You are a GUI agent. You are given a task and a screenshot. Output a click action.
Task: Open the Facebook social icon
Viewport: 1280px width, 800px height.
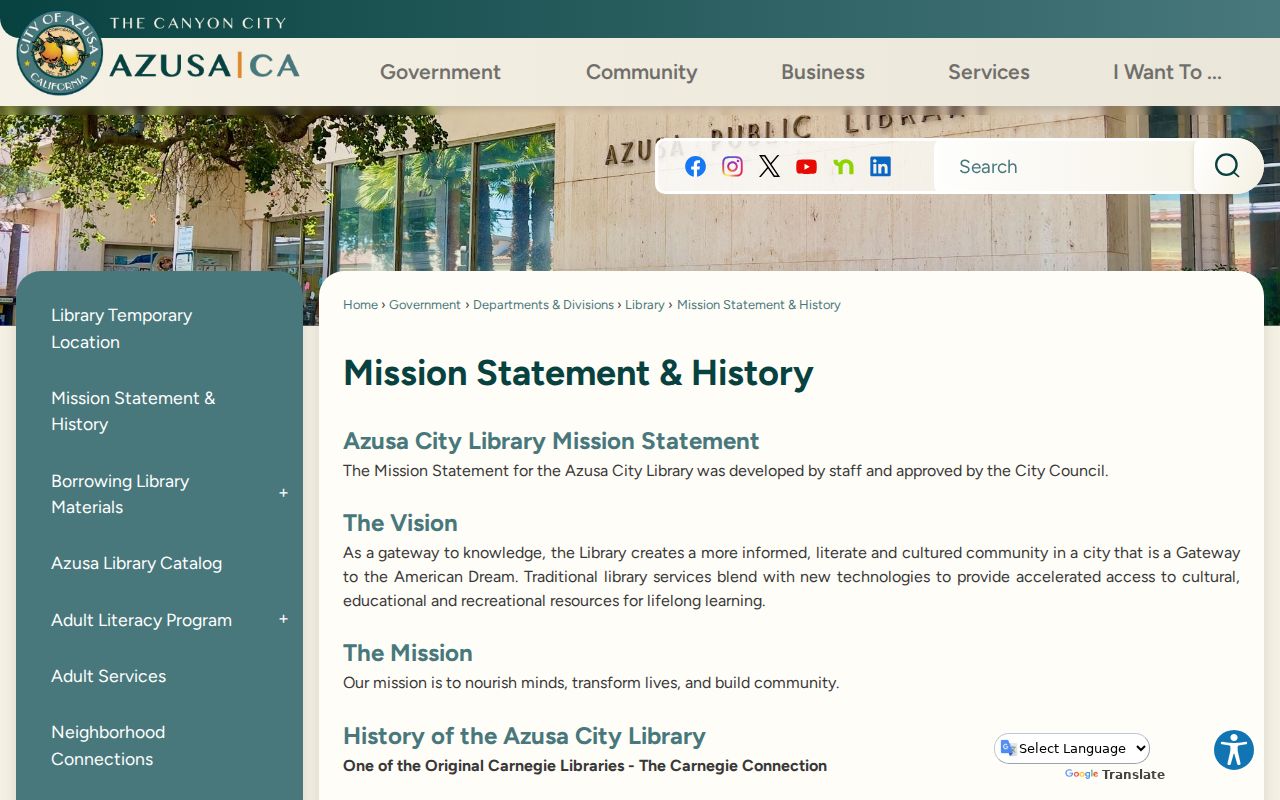(696, 167)
